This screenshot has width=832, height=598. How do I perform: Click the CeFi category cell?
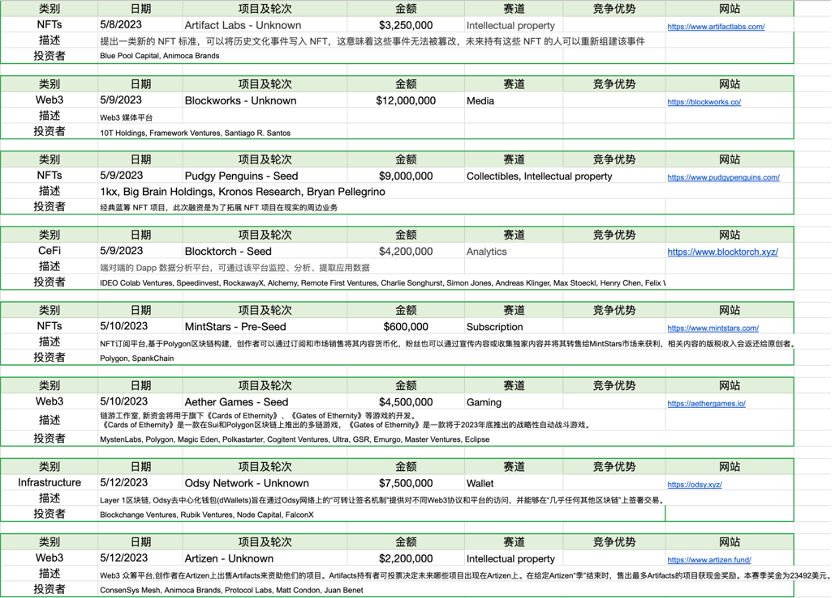49,250
